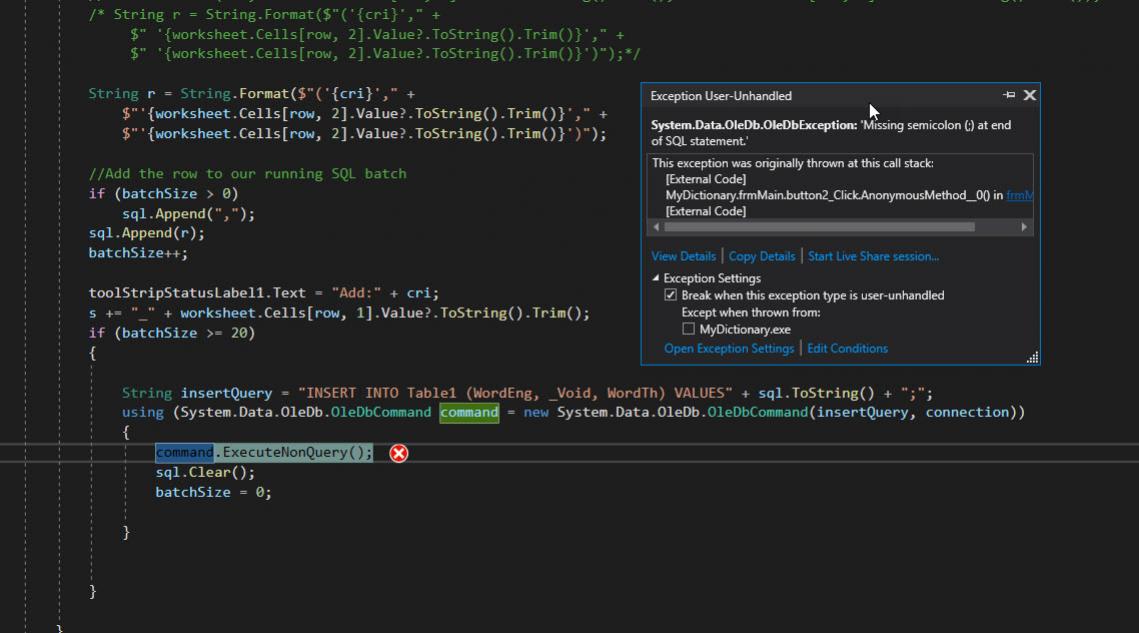Click the '//Add the row to our running SQL batch' comment
This screenshot has height=633, width=1139.
click(x=247, y=174)
